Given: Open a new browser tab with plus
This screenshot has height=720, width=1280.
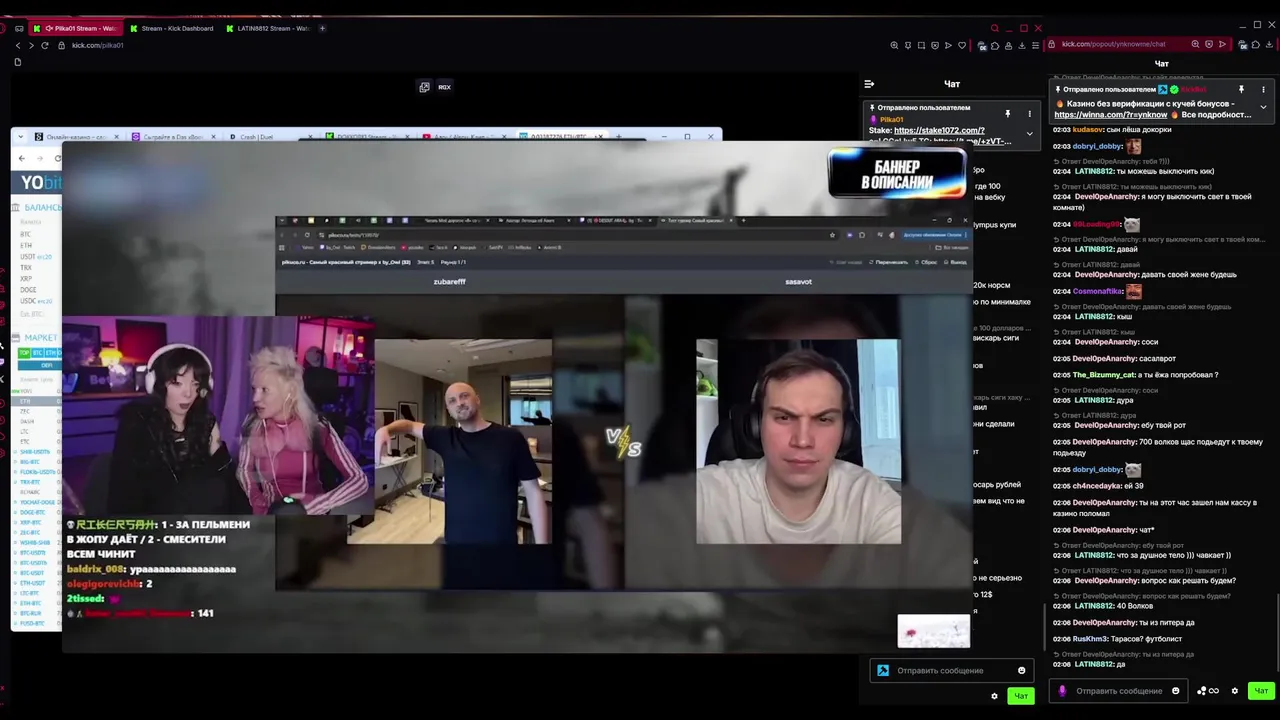Looking at the screenshot, I should pyautogui.click(x=322, y=28).
